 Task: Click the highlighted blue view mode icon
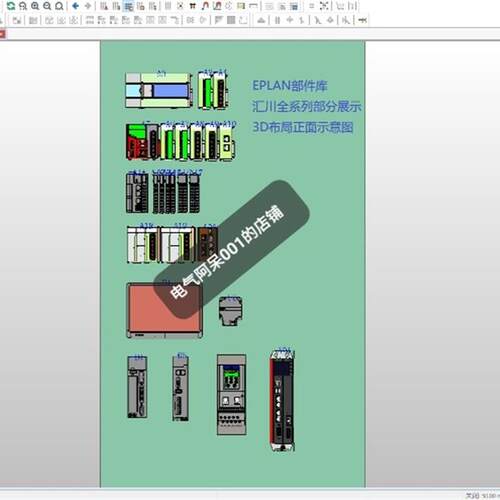pyautogui.click(x=128, y=6)
